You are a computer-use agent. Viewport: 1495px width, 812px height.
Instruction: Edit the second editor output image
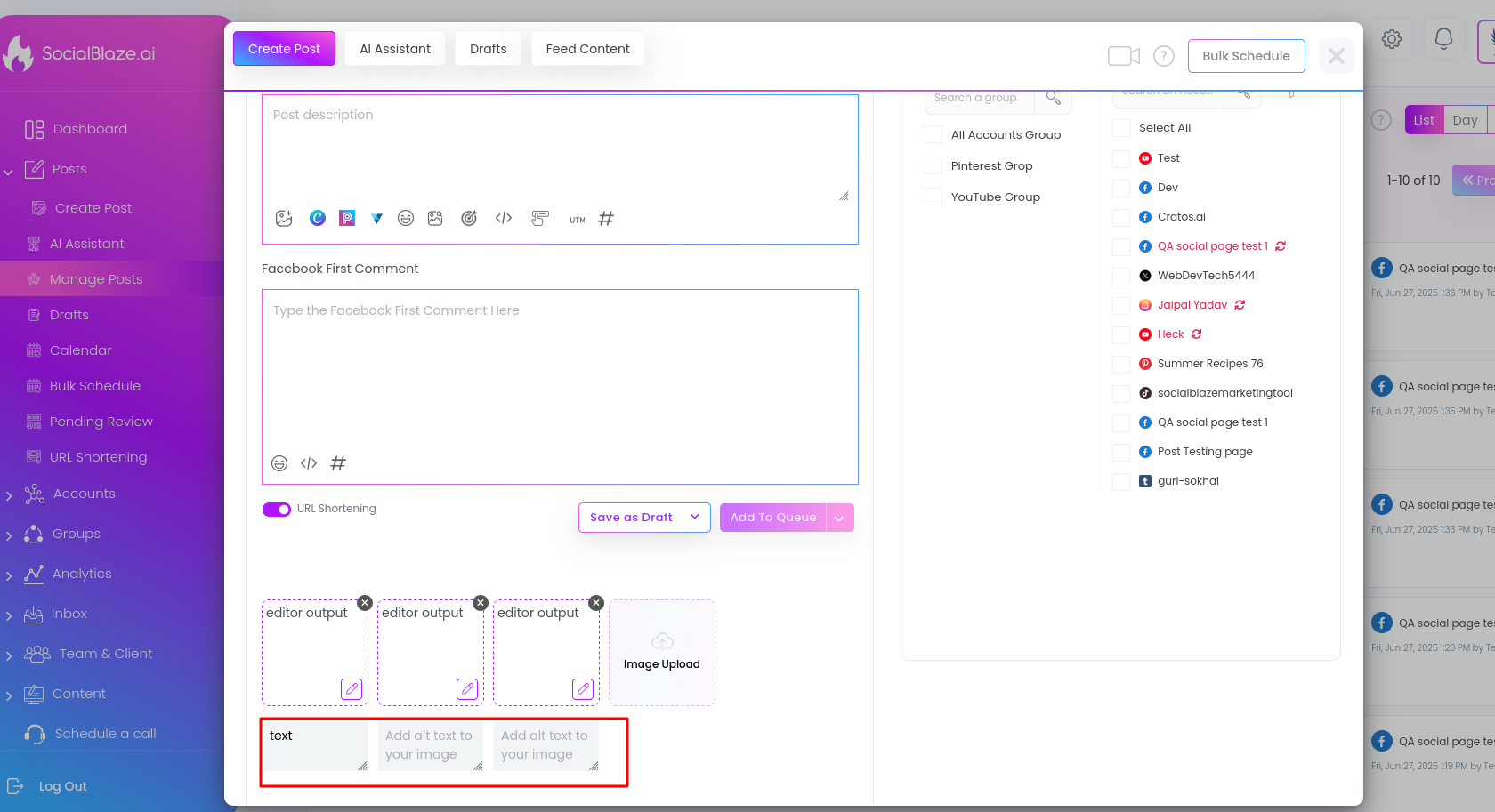click(x=467, y=689)
